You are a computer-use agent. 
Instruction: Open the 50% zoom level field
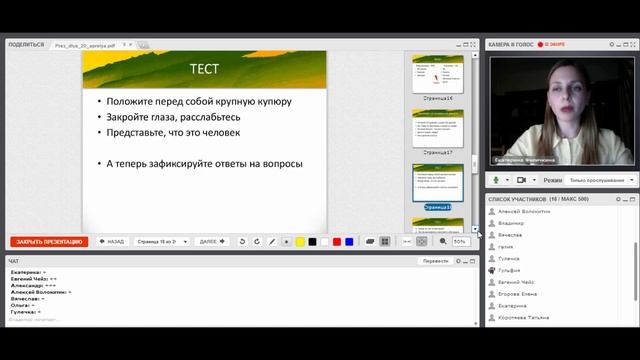(461, 242)
